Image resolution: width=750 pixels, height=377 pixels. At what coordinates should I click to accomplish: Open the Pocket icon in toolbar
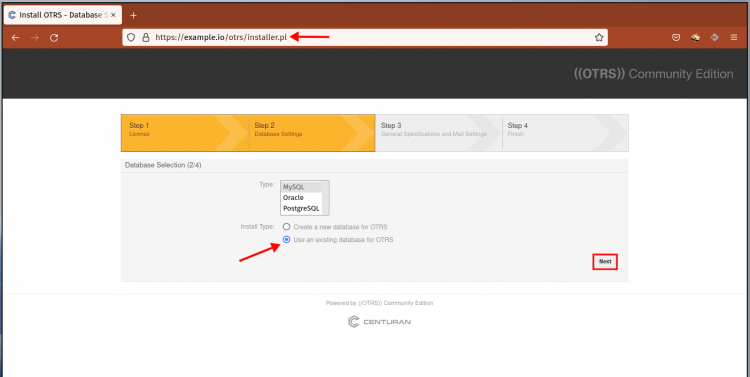click(676, 38)
